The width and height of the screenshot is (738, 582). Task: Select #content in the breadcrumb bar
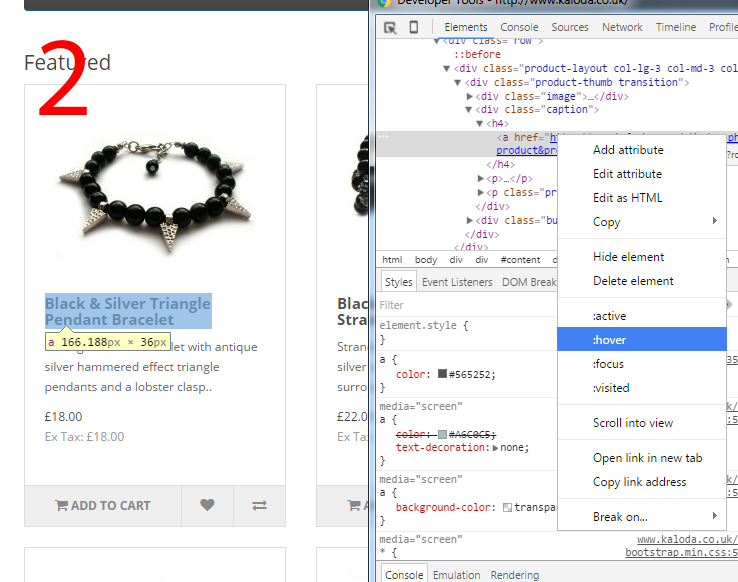coord(520,260)
